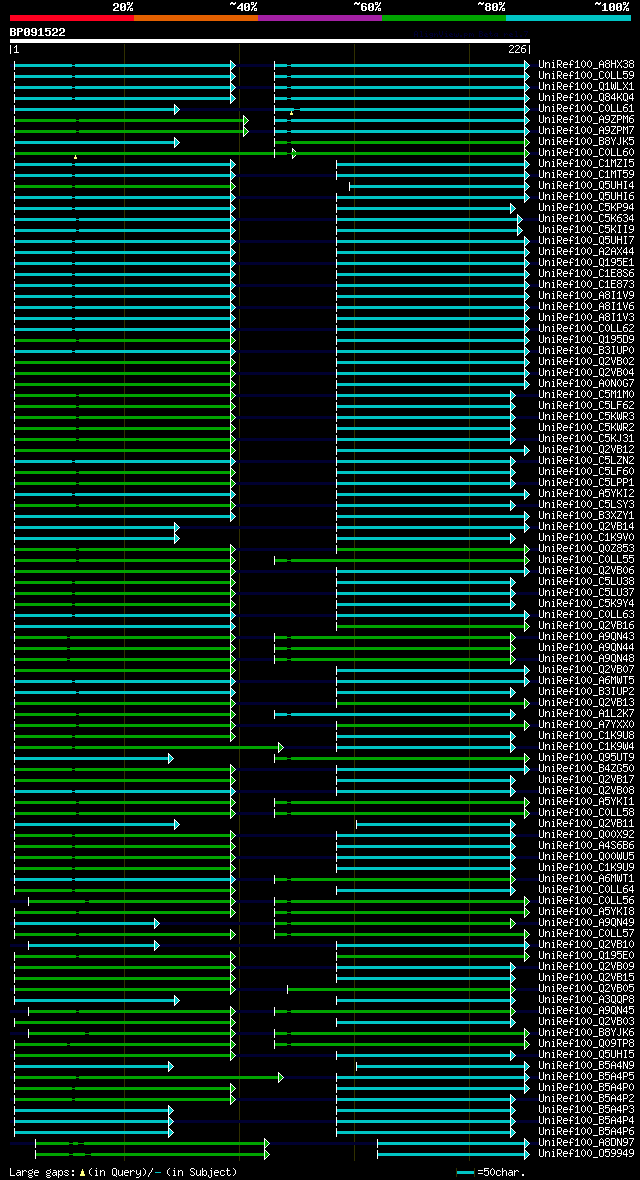Open hit UniRef100_C0LL61
This screenshot has height=1180, width=640.
(x=587, y=108)
